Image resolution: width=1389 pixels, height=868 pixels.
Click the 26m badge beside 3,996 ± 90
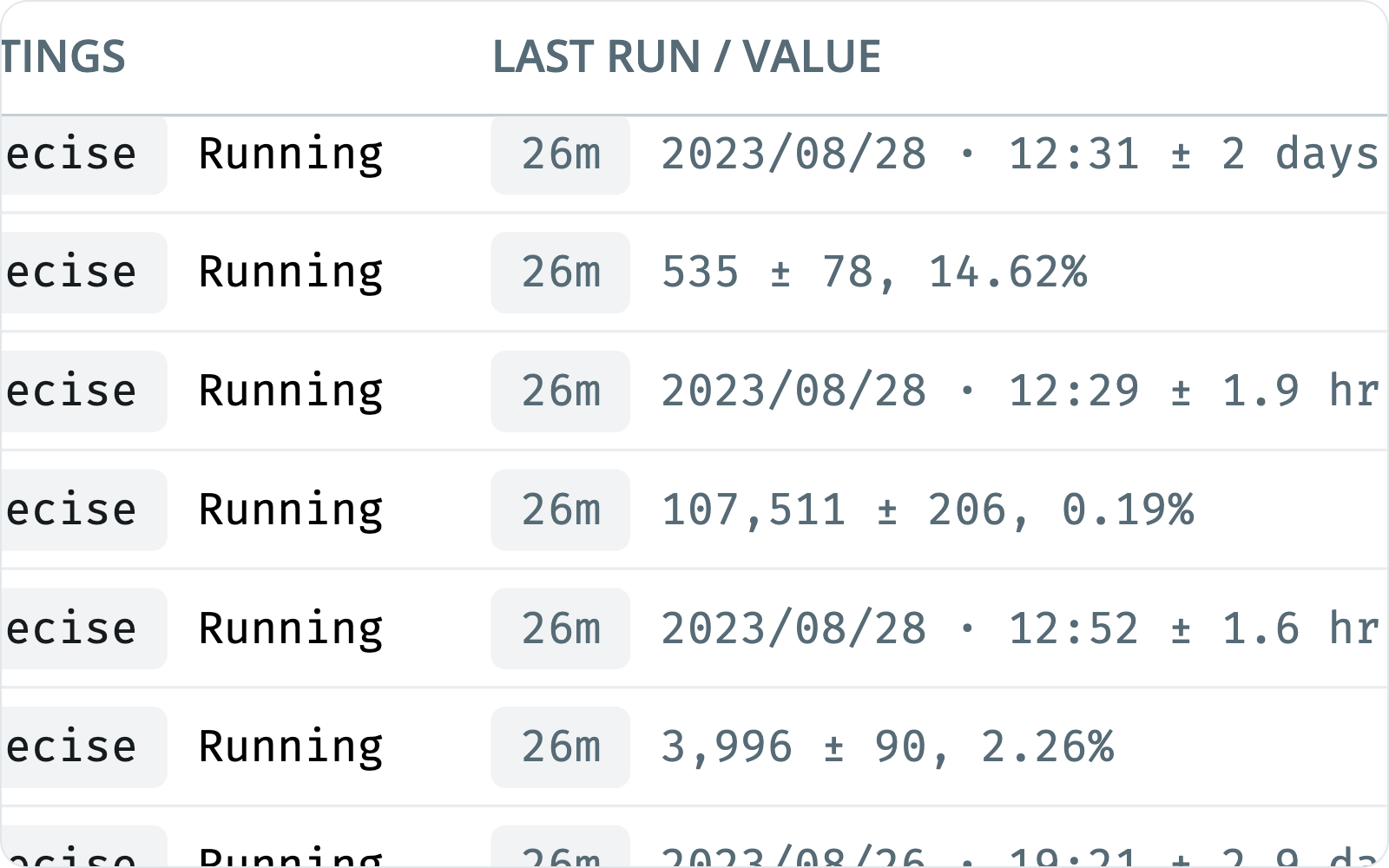click(x=560, y=746)
